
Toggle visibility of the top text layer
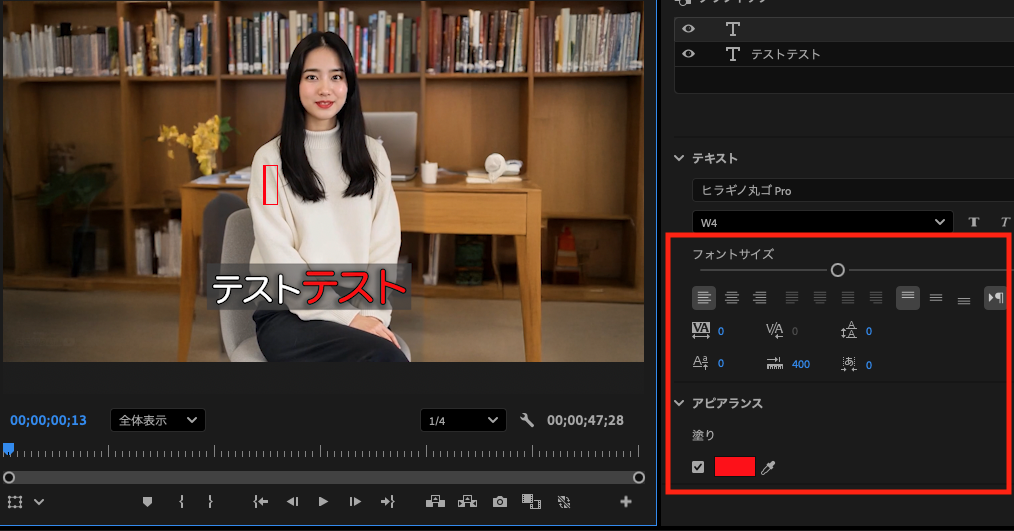[x=688, y=29]
